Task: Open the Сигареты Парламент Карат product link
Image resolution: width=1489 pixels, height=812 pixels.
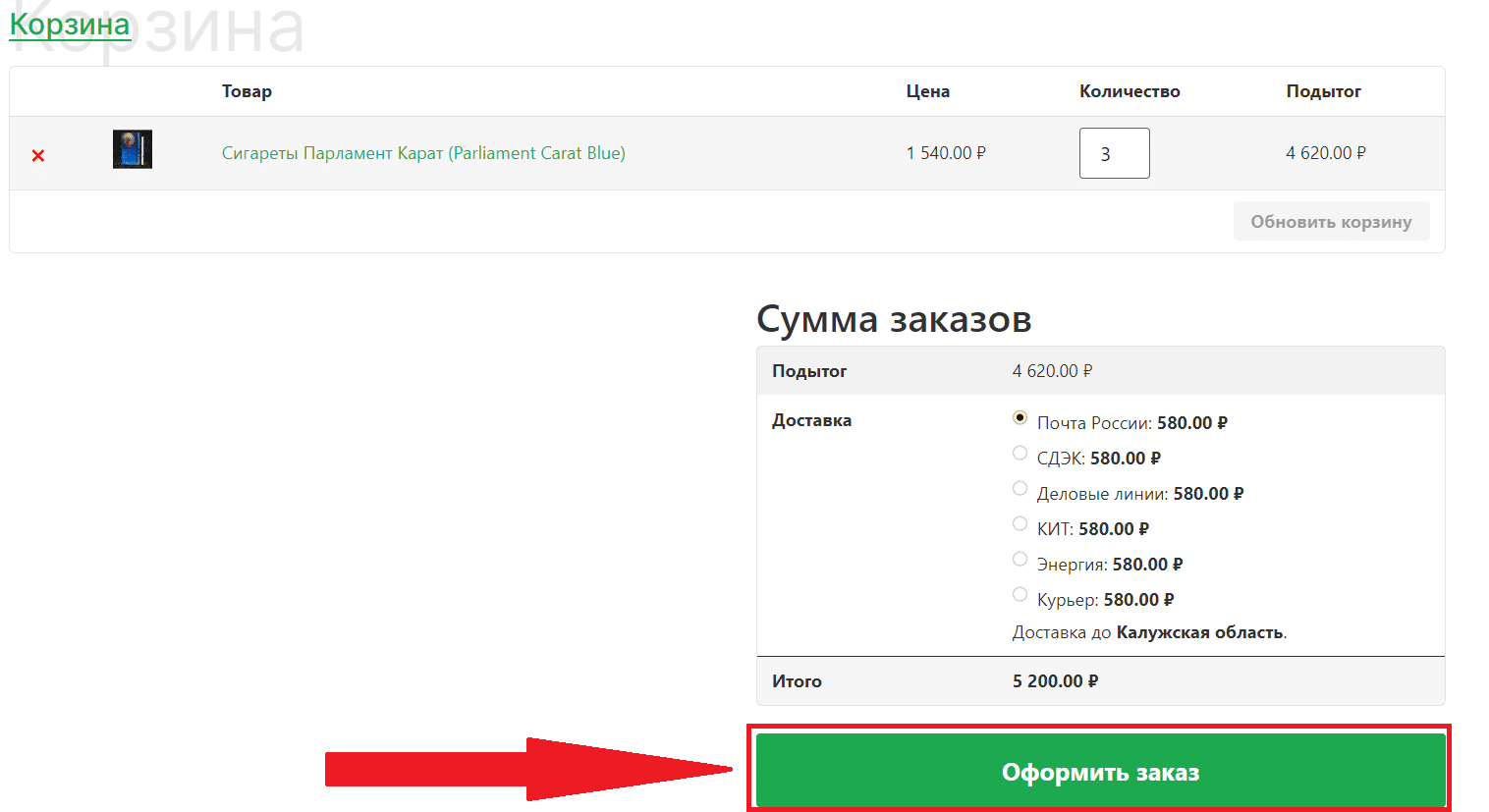Action: coord(423,153)
